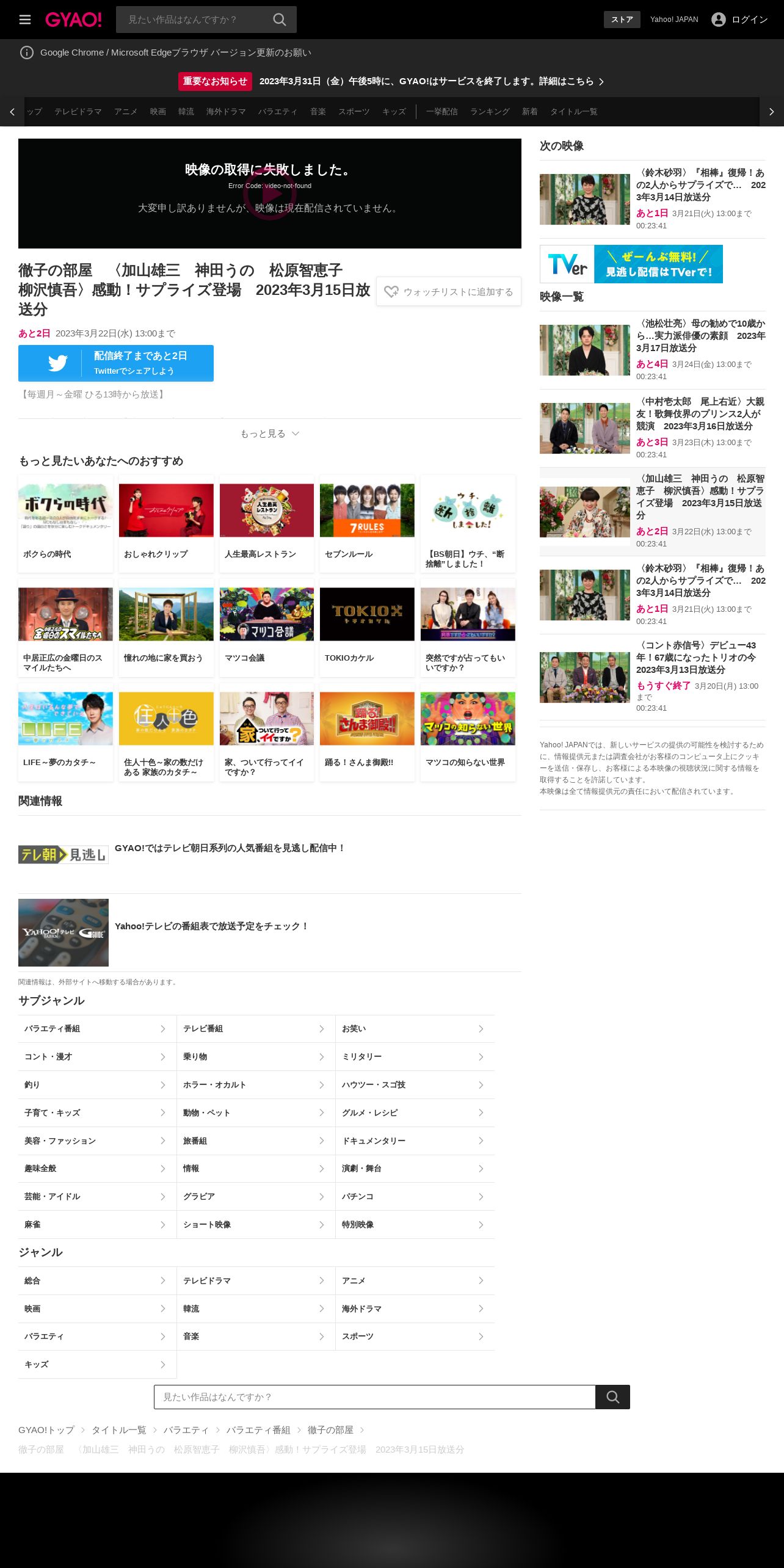Click the important notice service end link
The image size is (784, 1568).
pyautogui.click(x=431, y=81)
